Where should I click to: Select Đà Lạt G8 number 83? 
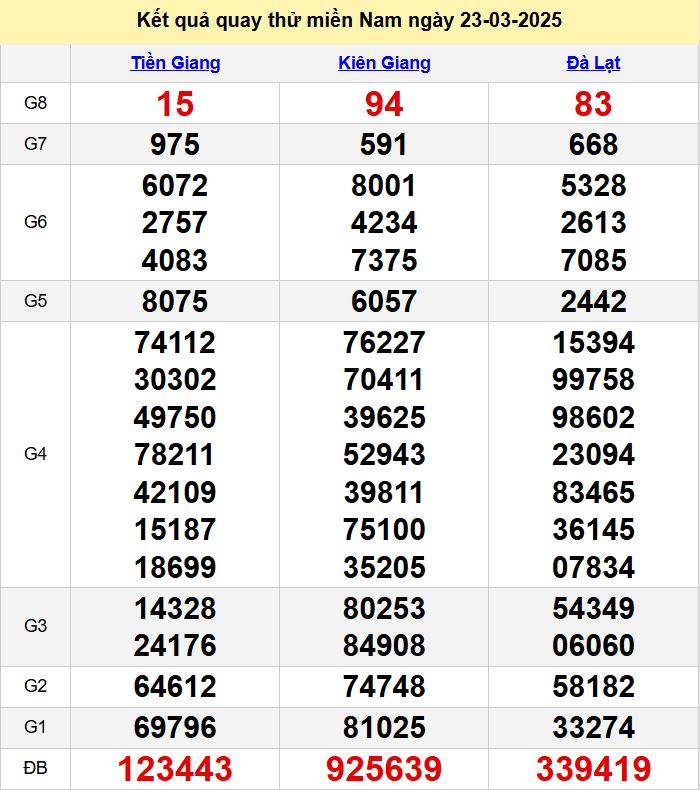593,104
